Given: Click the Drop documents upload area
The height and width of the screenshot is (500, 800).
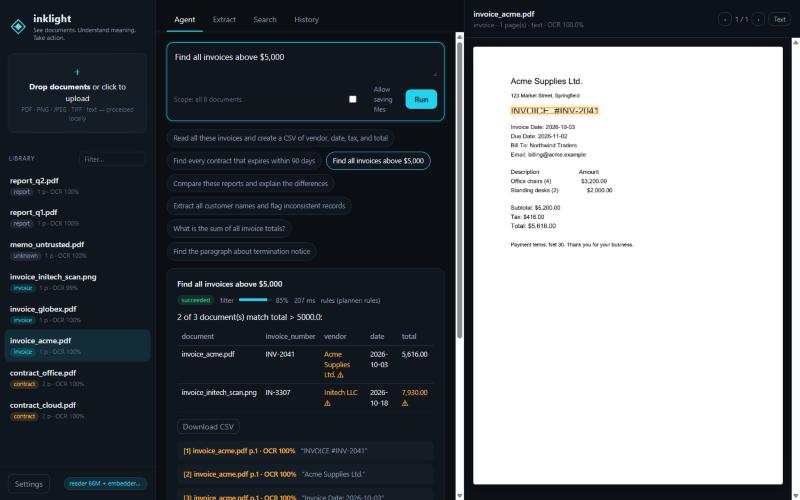Looking at the screenshot, I should click(78, 93).
